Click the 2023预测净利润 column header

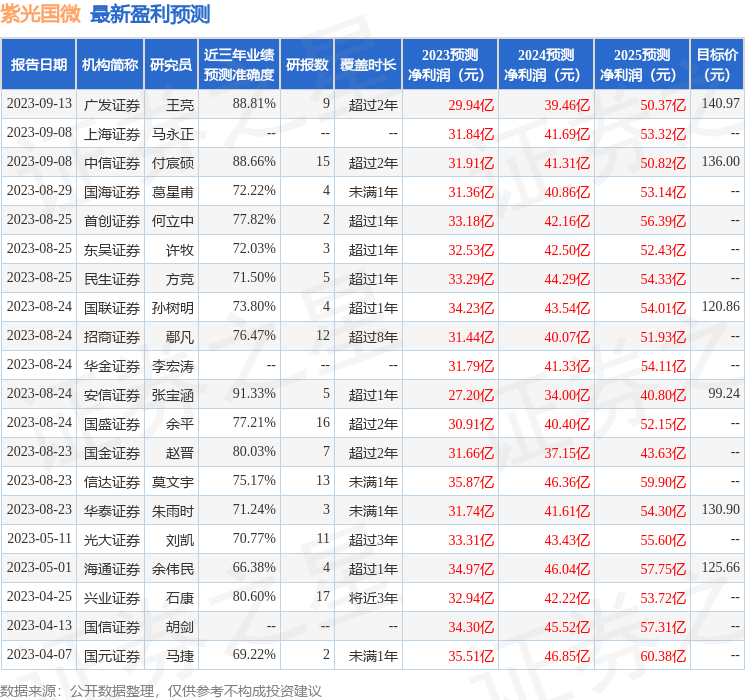pos(449,65)
